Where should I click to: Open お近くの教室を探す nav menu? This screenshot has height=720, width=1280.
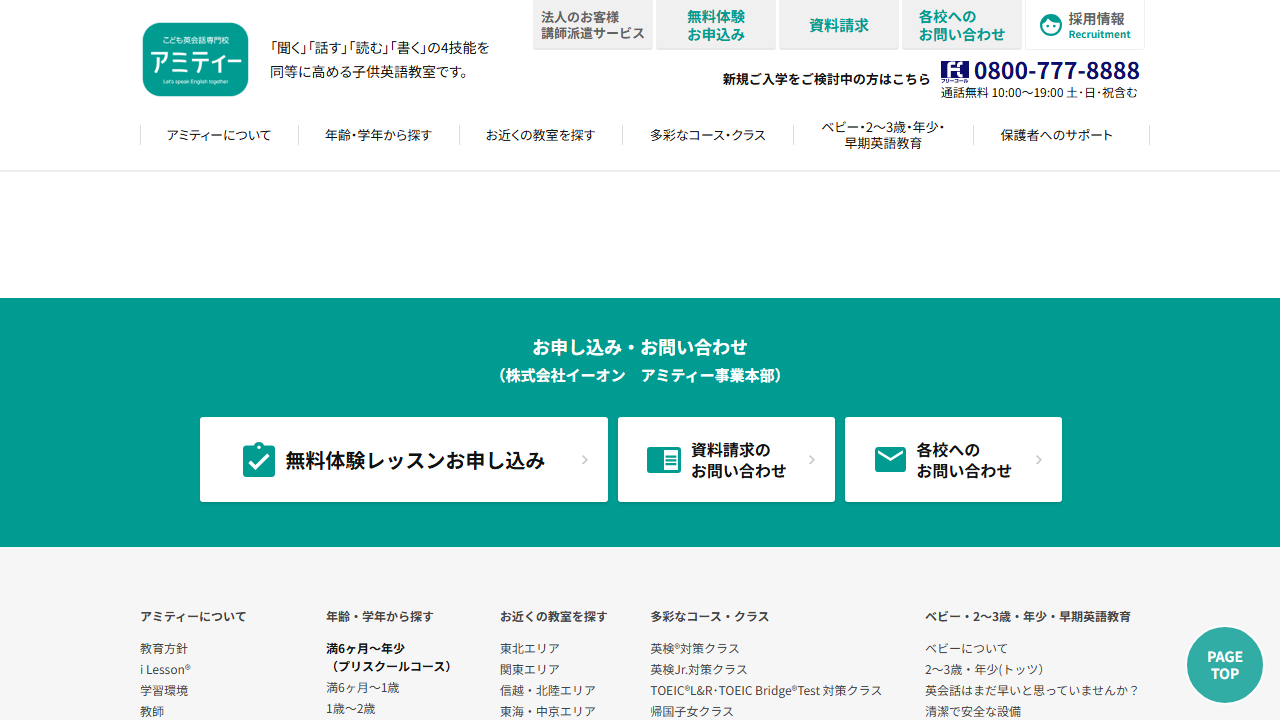point(541,135)
